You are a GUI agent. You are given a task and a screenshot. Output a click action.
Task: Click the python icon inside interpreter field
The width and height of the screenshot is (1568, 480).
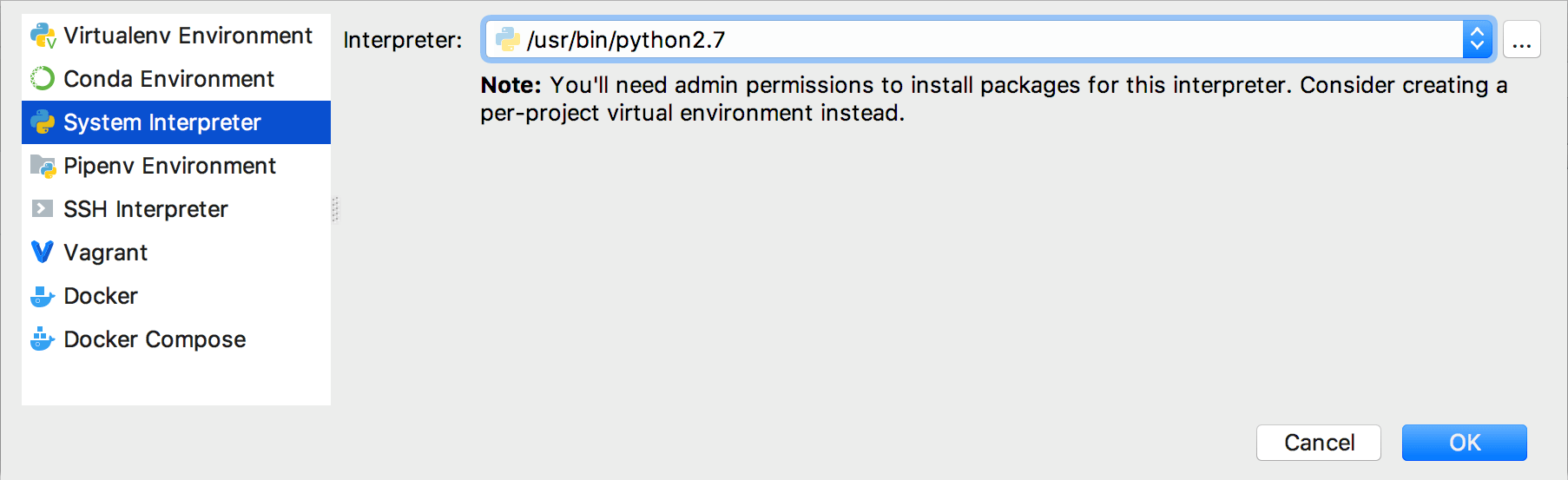(507, 40)
